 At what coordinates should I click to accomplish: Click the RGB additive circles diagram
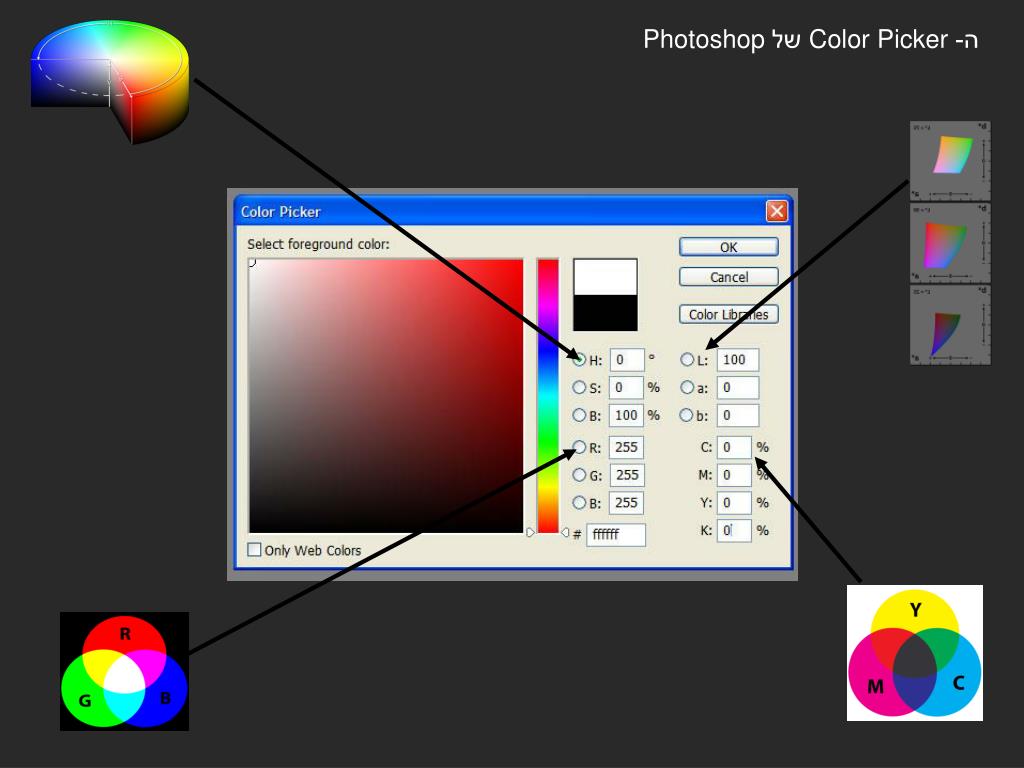tap(124, 671)
